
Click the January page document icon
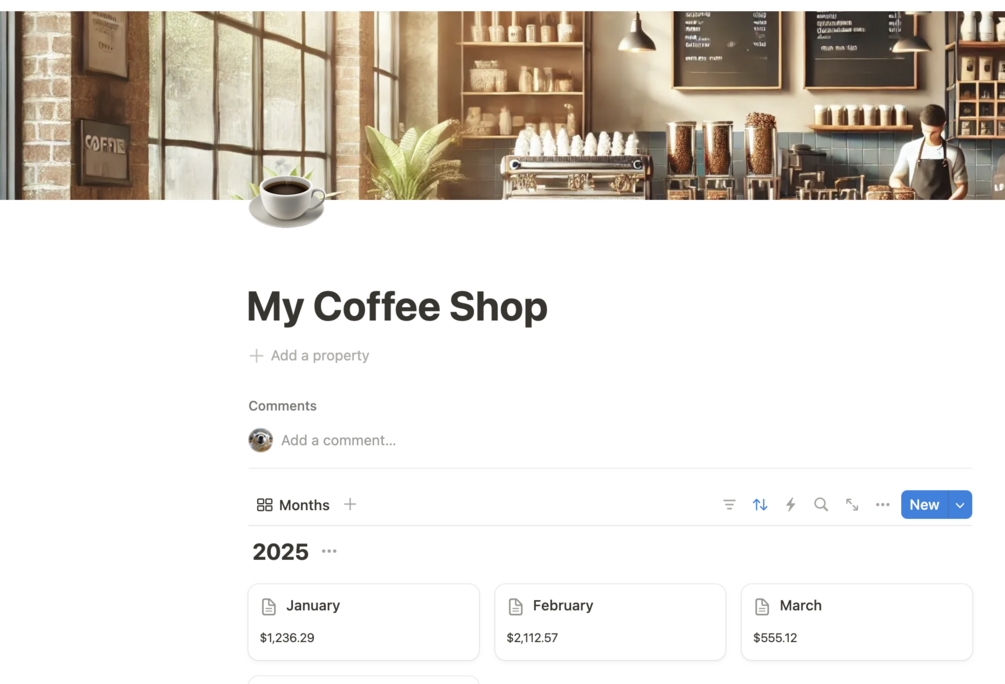point(269,606)
